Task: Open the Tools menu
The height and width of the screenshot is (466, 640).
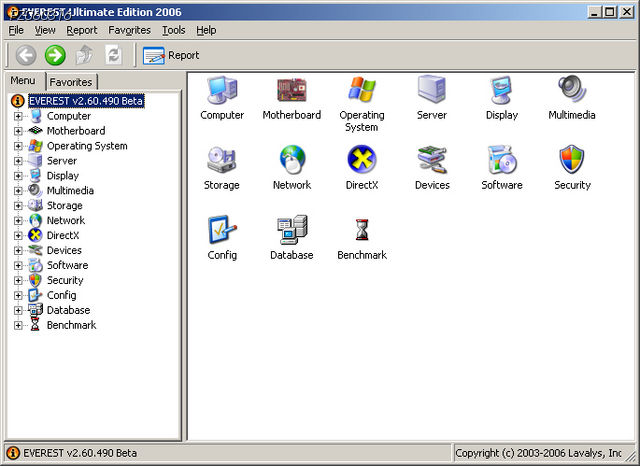Action: pyautogui.click(x=173, y=30)
